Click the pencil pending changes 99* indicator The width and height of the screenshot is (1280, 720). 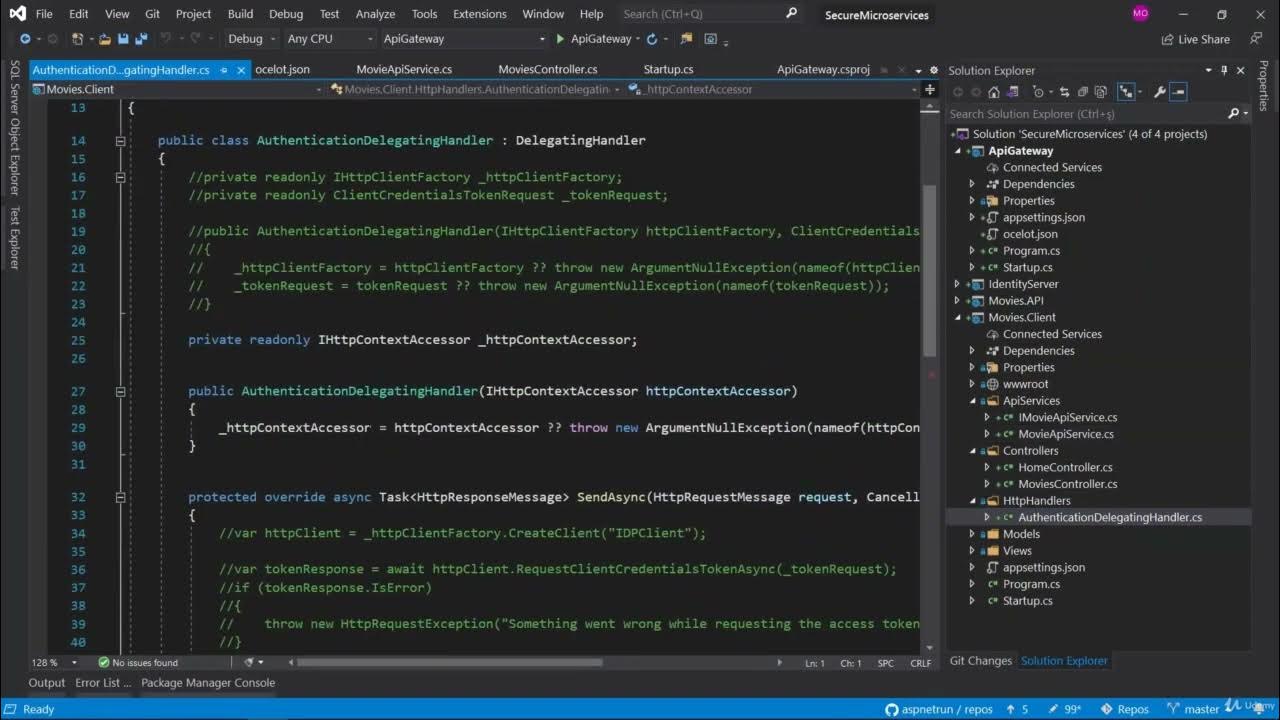1063,709
